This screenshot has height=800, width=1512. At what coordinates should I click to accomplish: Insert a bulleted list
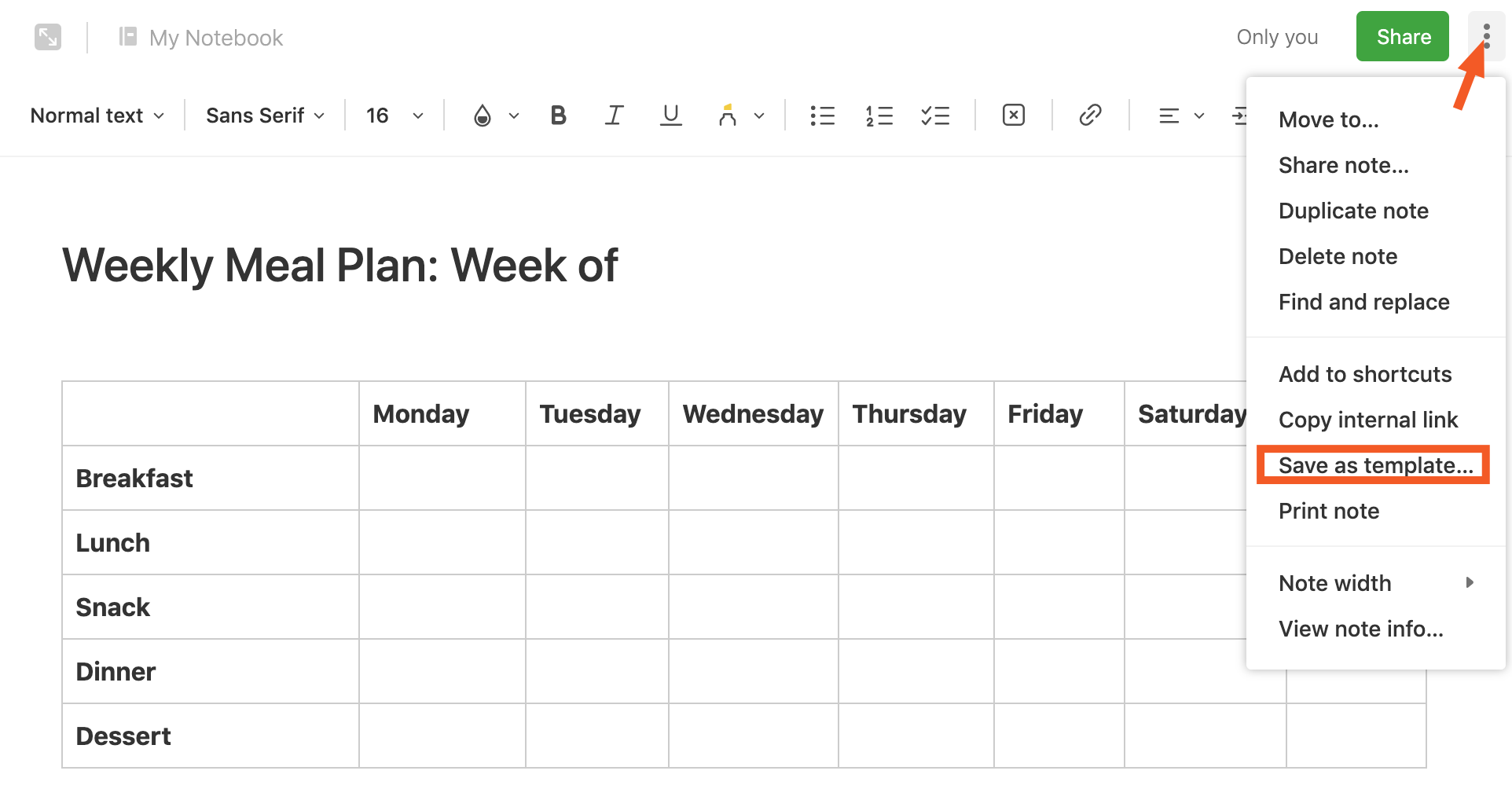click(822, 116)
